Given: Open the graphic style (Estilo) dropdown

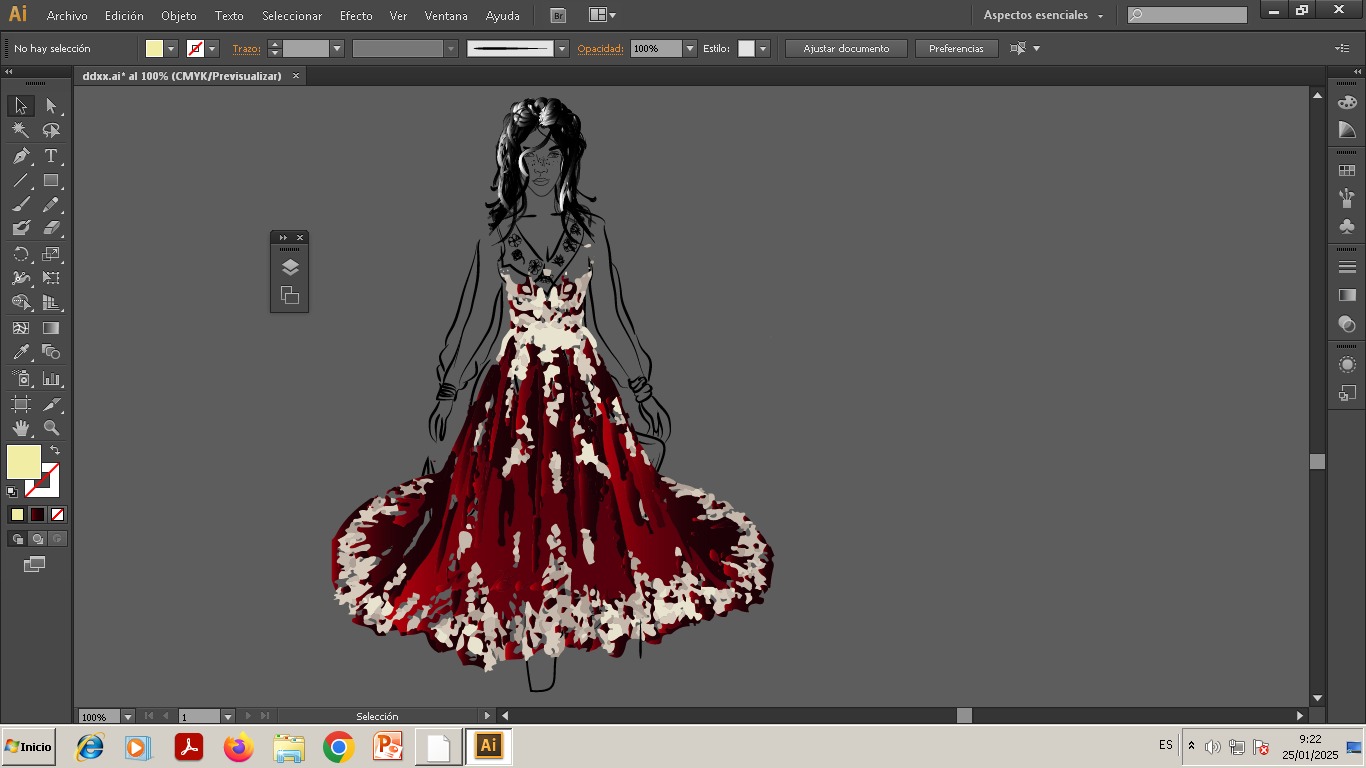Looking at the screenshot, I should [x=763, y=48].
